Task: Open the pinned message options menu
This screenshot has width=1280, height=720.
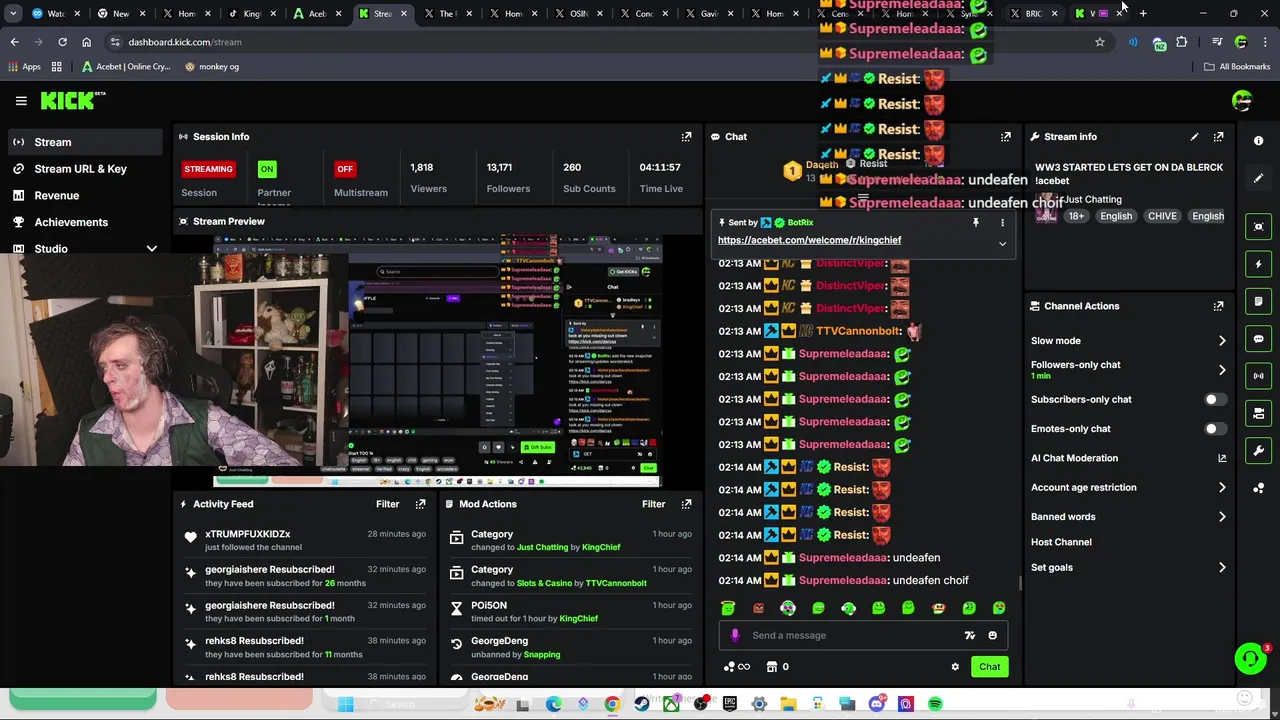Action: pyautogui.click(x=1002, y=223)
